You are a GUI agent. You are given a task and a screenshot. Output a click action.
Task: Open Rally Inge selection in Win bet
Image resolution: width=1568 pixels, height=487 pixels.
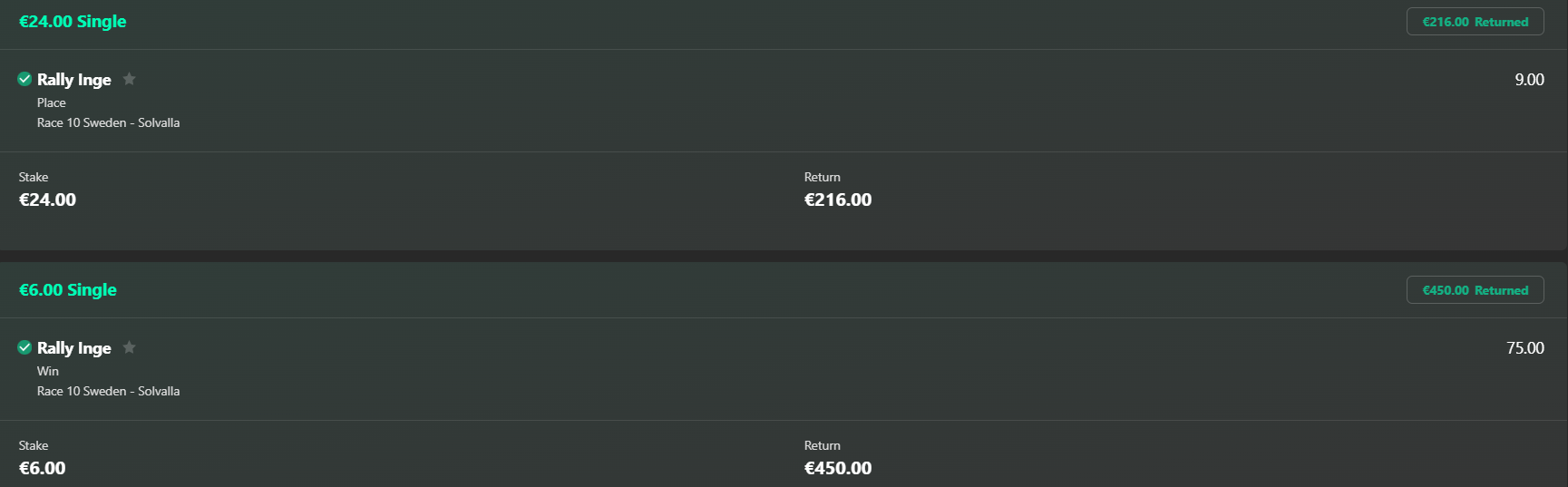tap(74, 348)
